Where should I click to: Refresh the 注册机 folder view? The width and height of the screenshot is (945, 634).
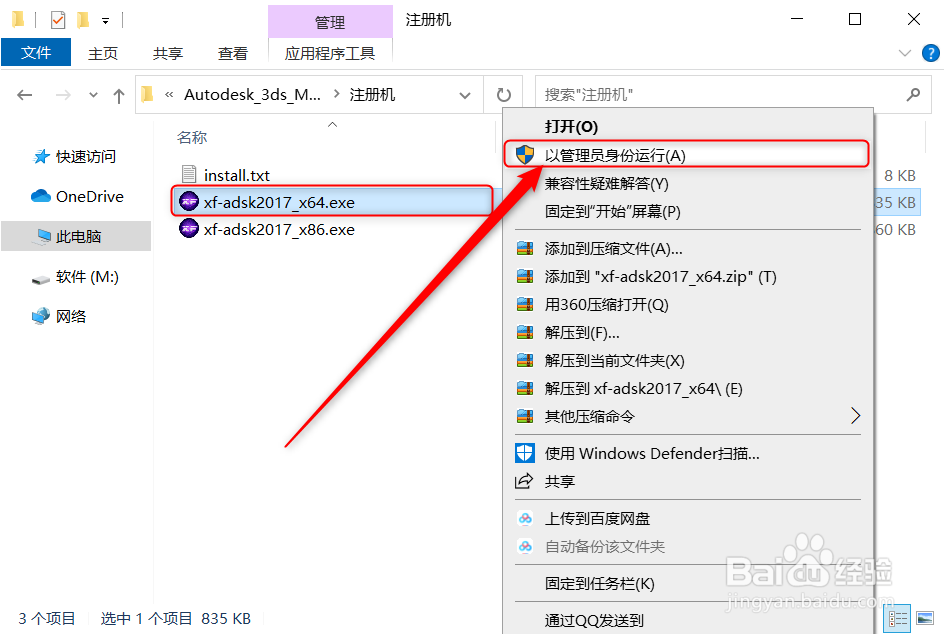pyautogui.click(x=503, y=95)
